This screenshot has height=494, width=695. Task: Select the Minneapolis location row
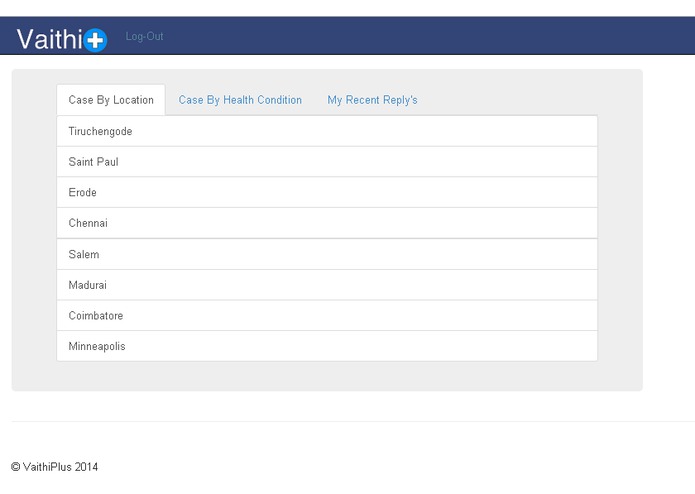(x=327, y=346)
